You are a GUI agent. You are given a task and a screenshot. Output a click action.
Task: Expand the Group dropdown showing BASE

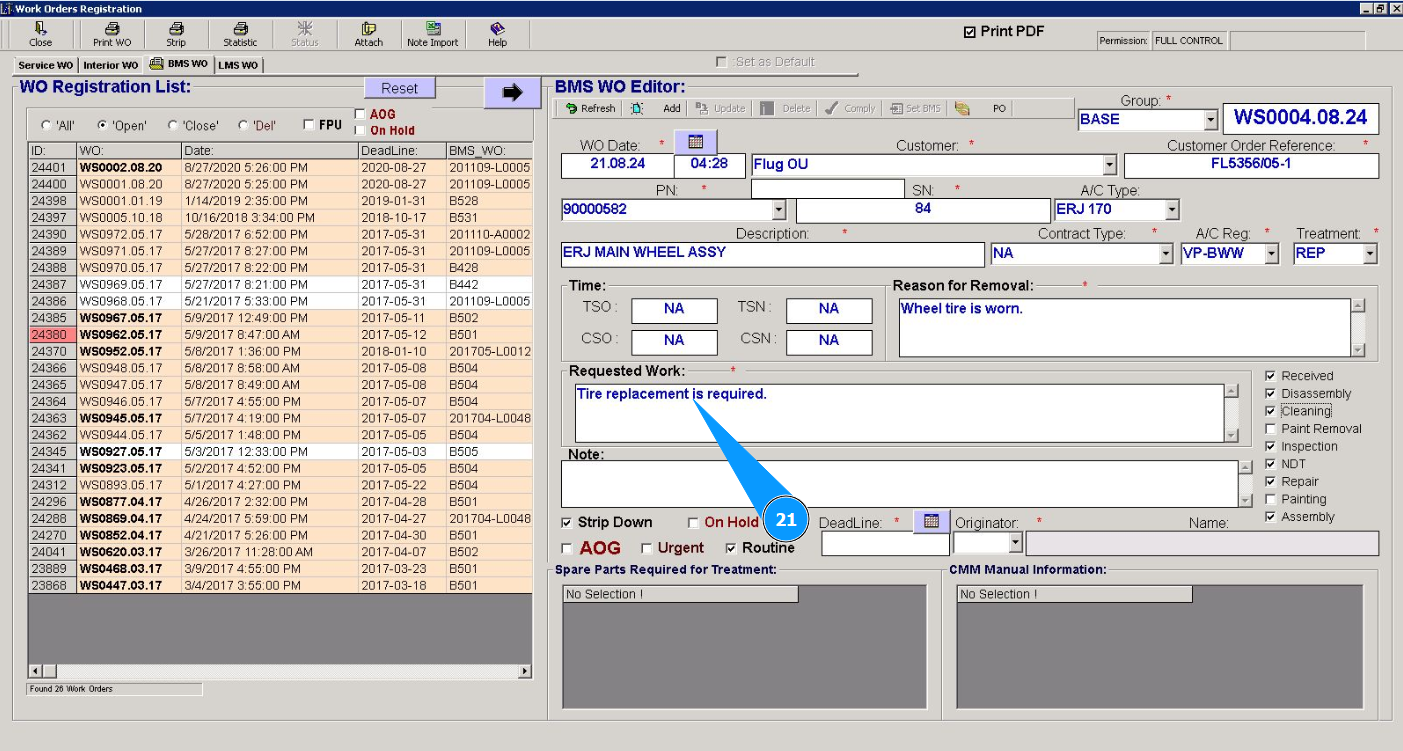tap(1210, 120)
